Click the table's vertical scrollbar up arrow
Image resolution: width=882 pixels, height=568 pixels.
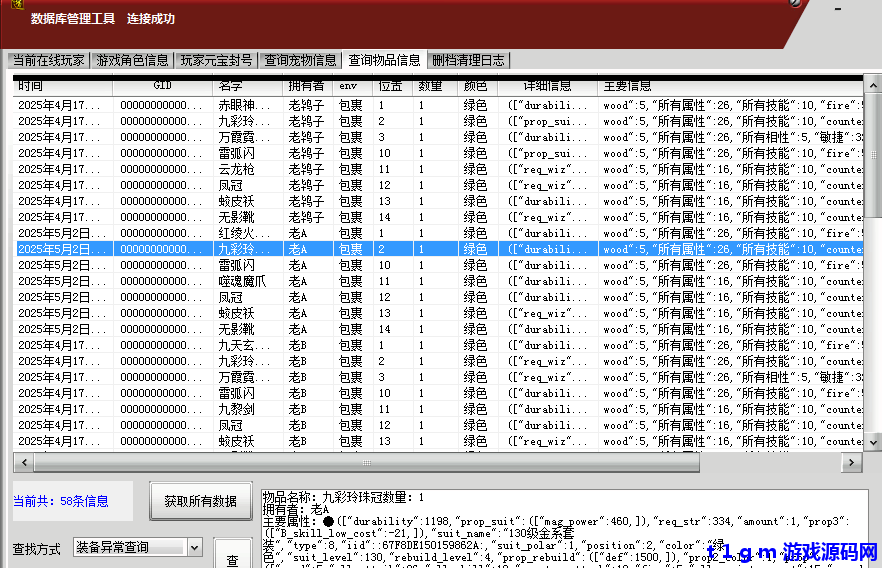click(873, 88)
